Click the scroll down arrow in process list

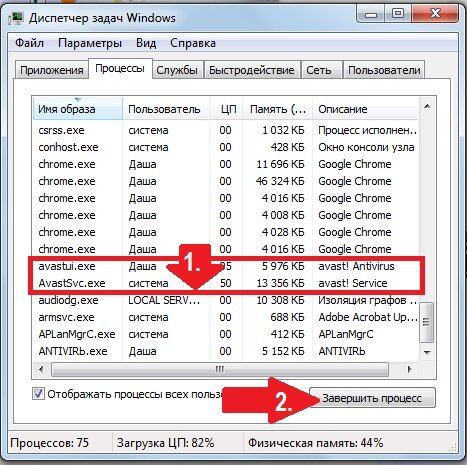427,352
